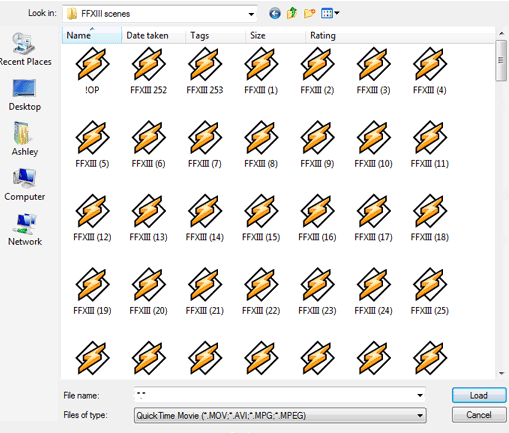This screenshot has height=433, width=509.
Task: Select the FFXIII (14) file
Action: click(x=205, y=218)
